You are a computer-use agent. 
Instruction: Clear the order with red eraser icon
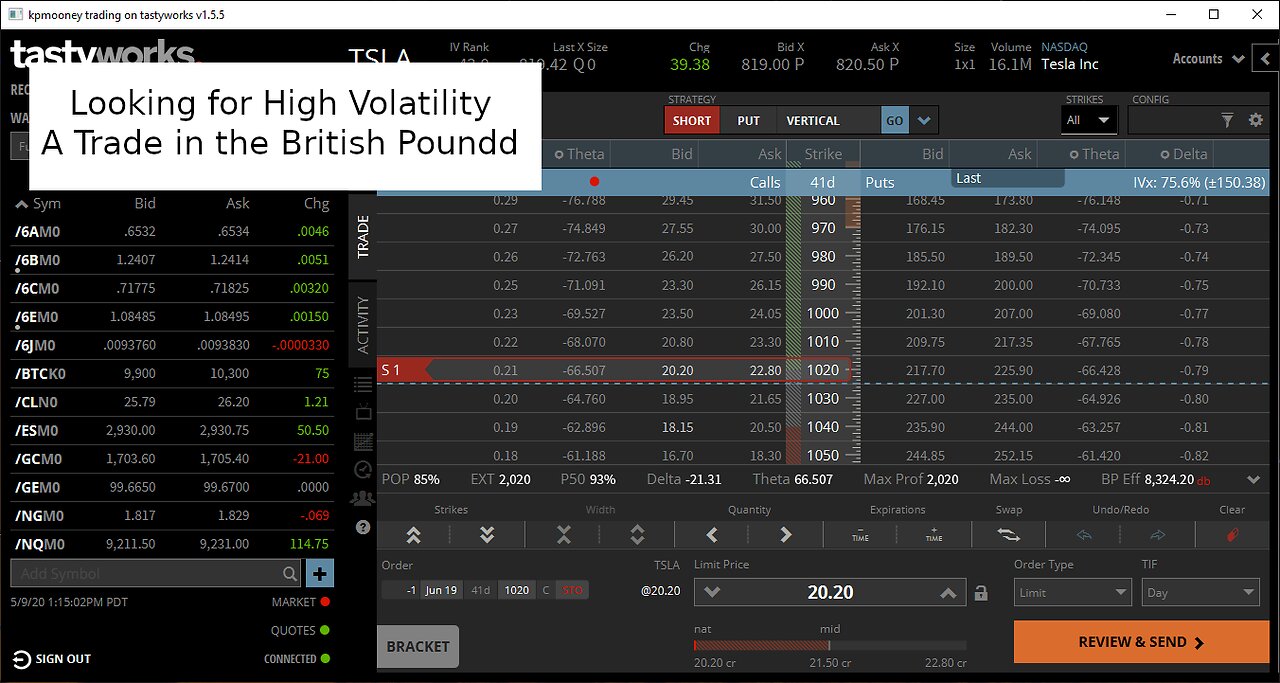click(x=1232, y=535)
